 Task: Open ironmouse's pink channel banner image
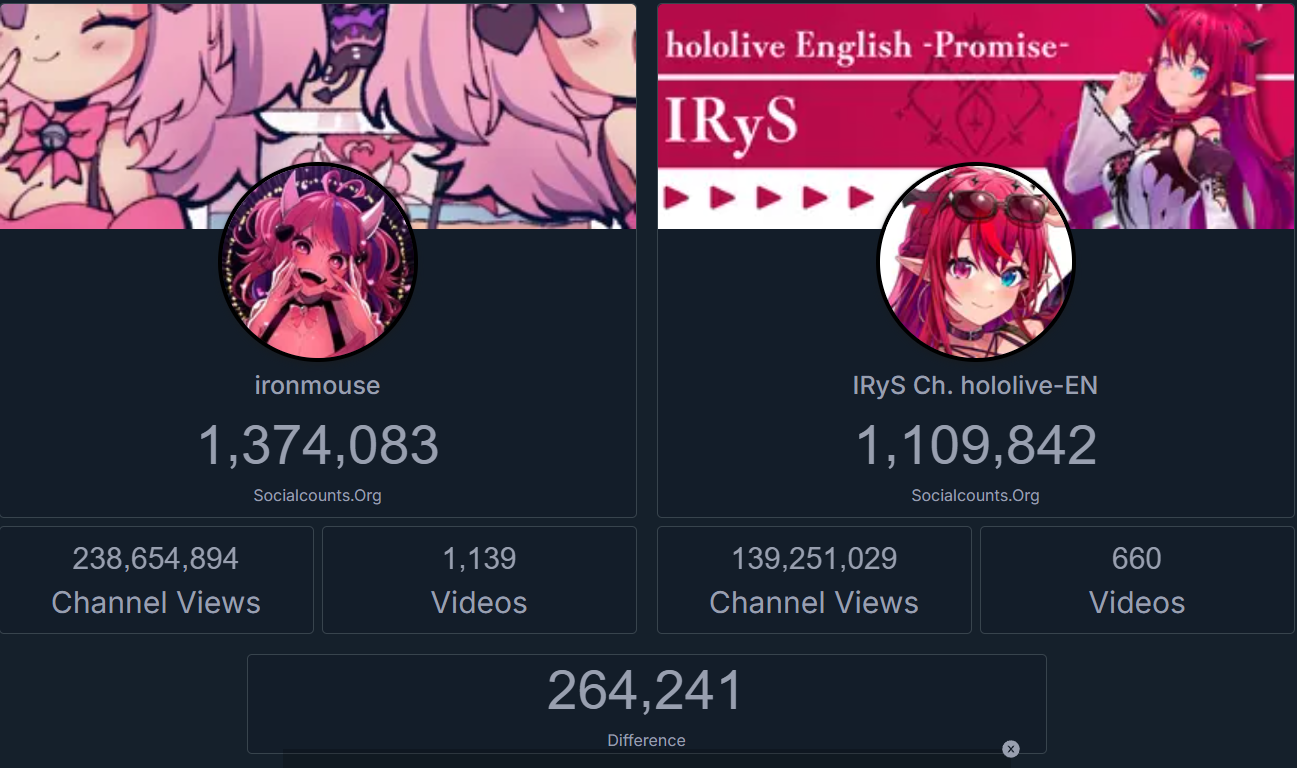pyautogui.click(x=318, y=116)
